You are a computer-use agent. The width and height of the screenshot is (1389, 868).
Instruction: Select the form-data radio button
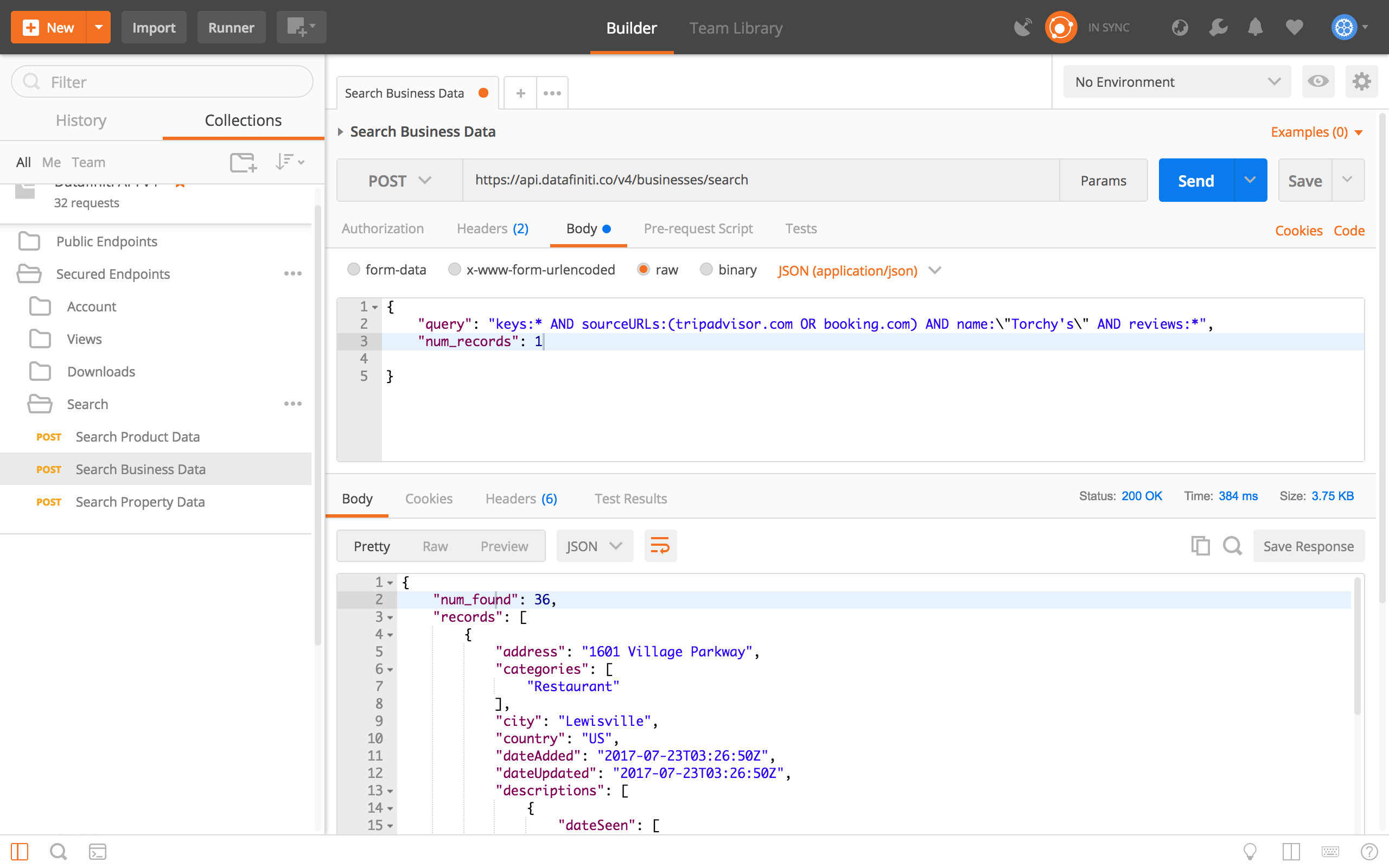[354, 269]
